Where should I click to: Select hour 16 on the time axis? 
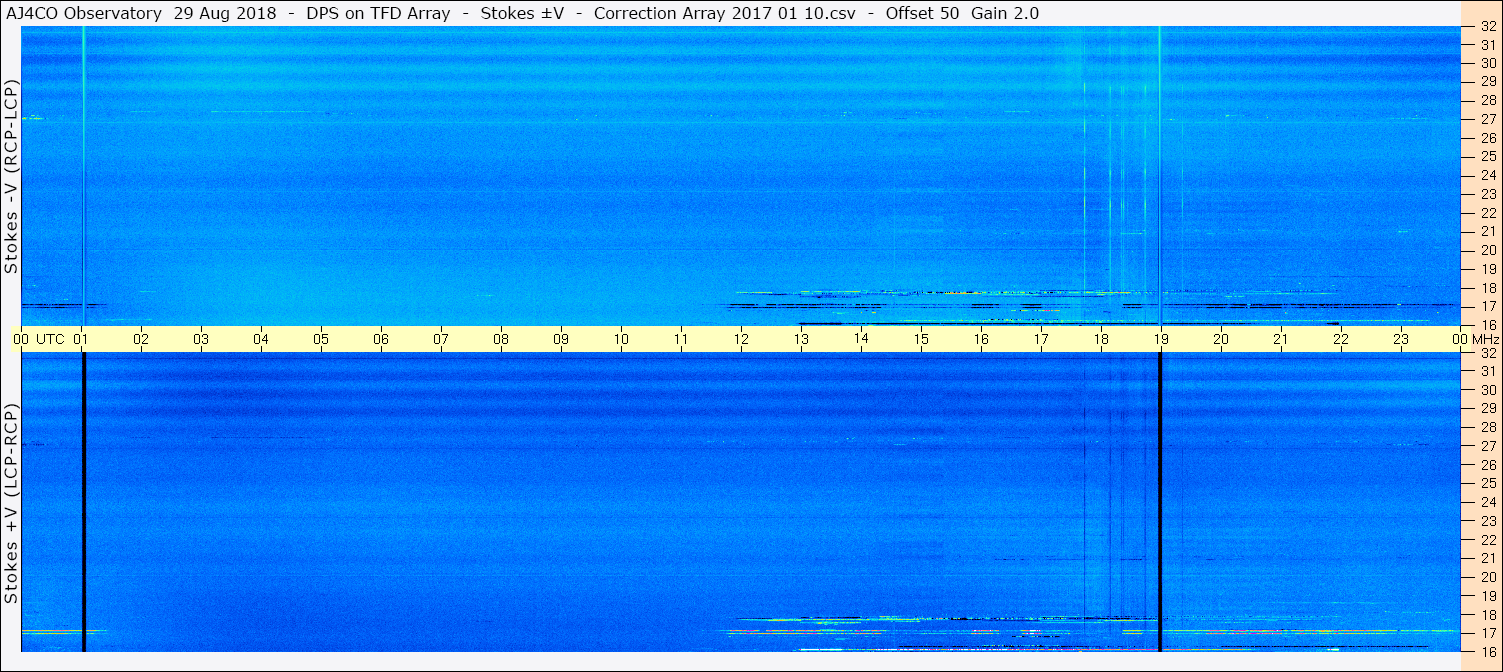point(981,339)
